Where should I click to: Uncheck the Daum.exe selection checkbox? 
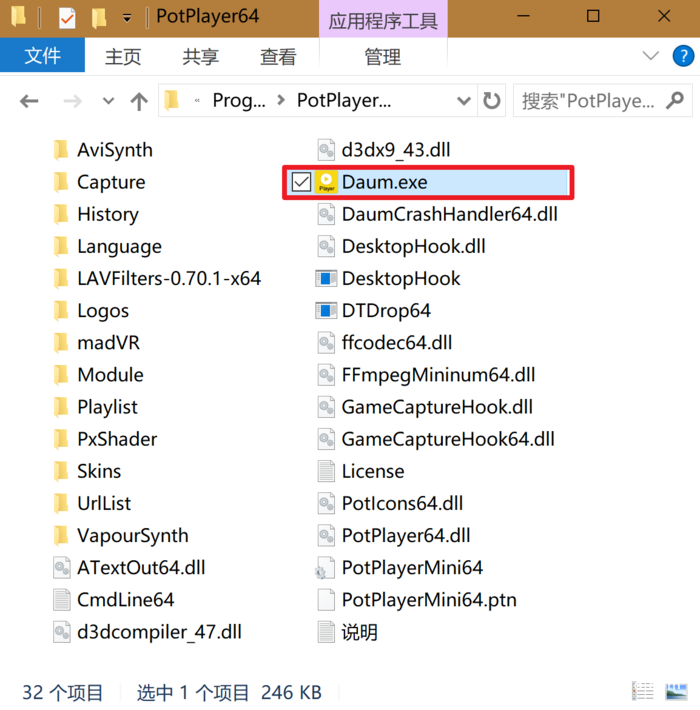coord(301,182)
